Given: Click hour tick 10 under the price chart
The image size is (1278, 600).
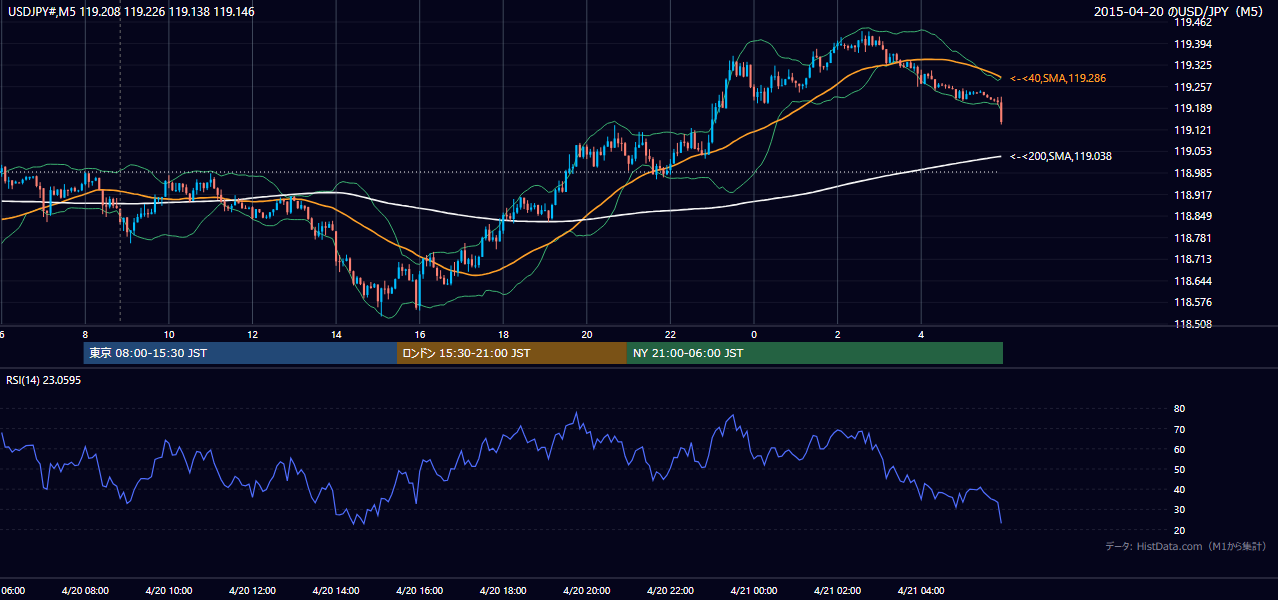Looking at the screenshot, I should tap(169, 335).
